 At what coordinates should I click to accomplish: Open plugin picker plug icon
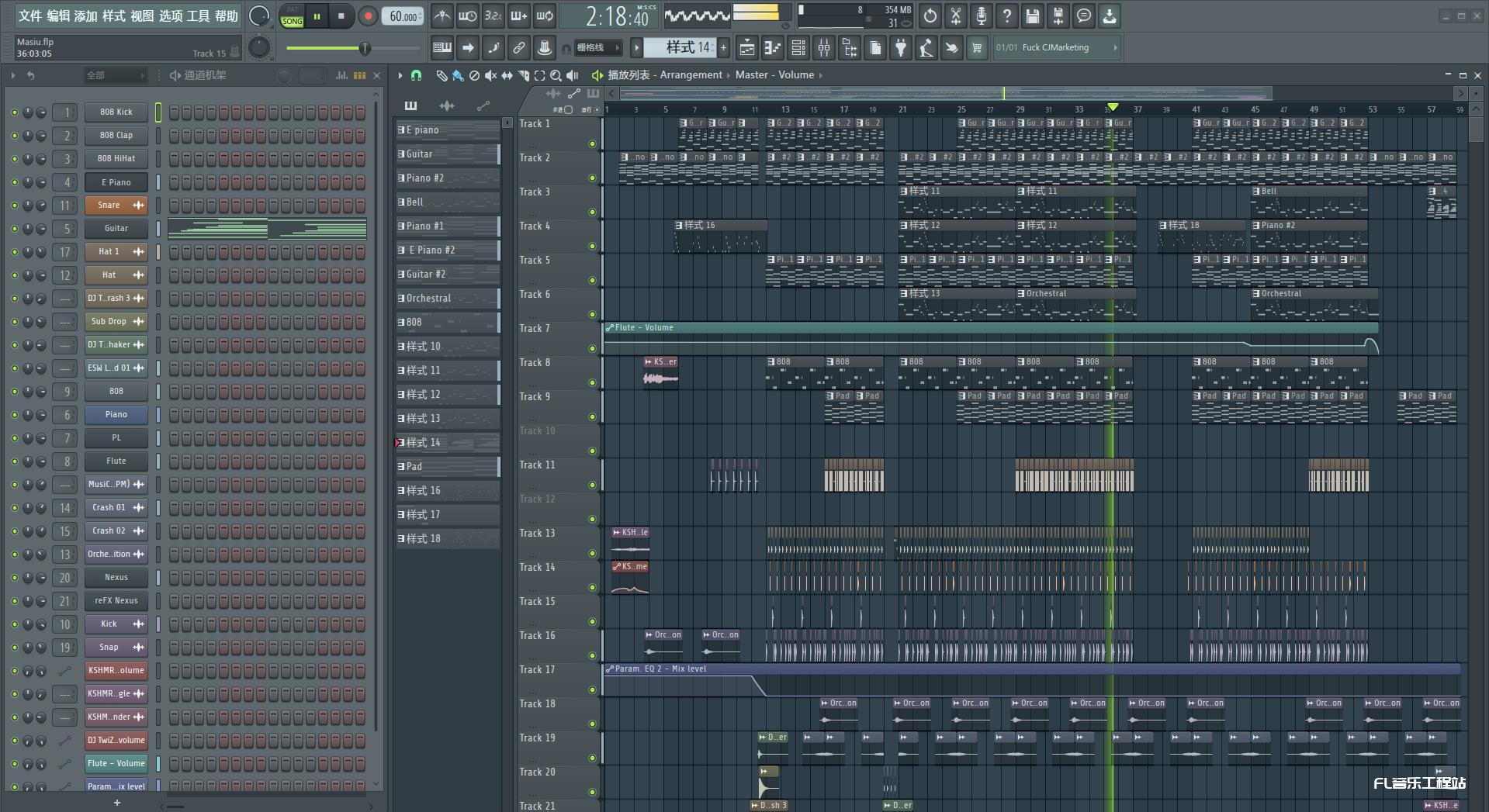(x=900, y=48)
